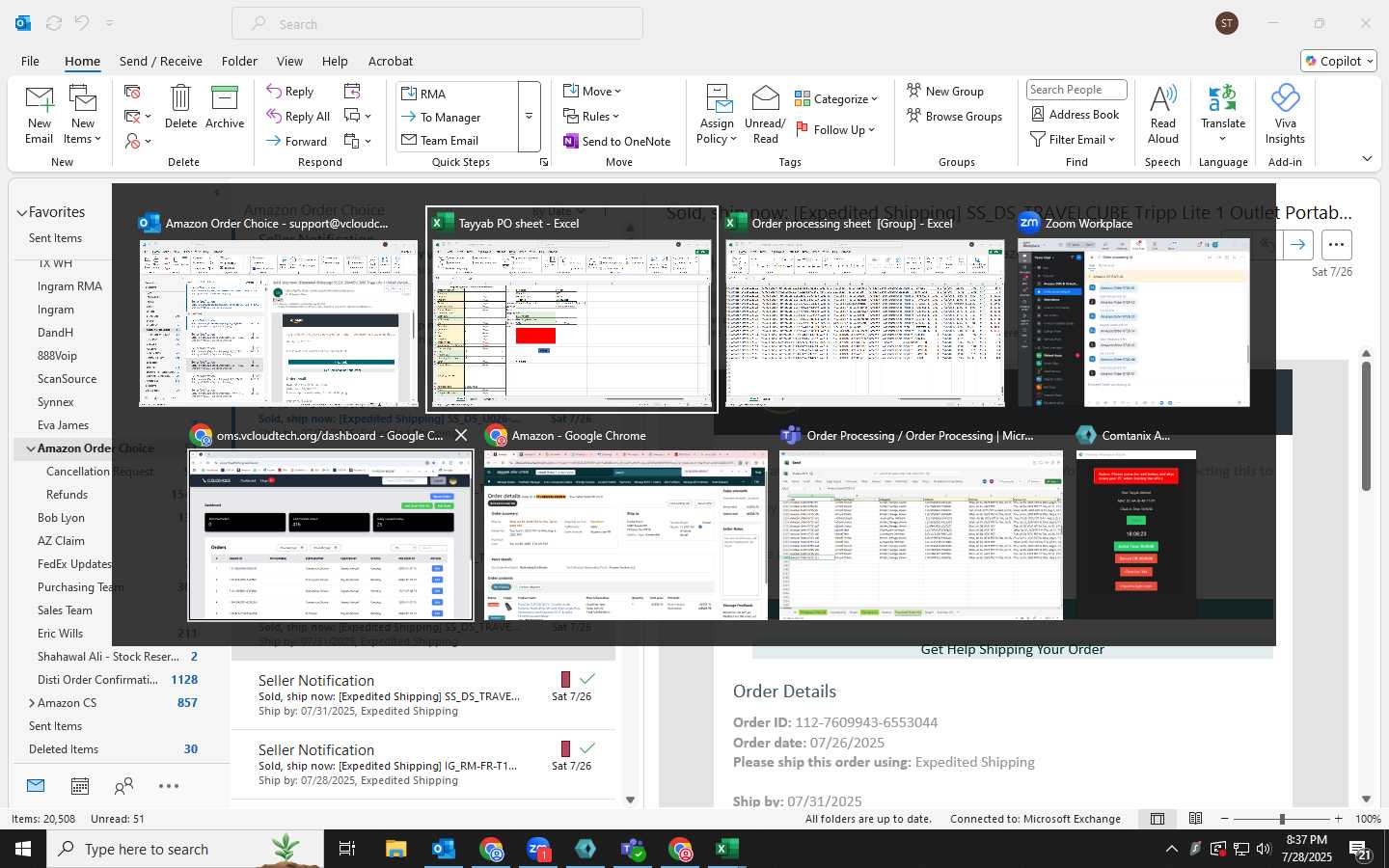Click the zoom out minus button

click(x=1224, y=819)
